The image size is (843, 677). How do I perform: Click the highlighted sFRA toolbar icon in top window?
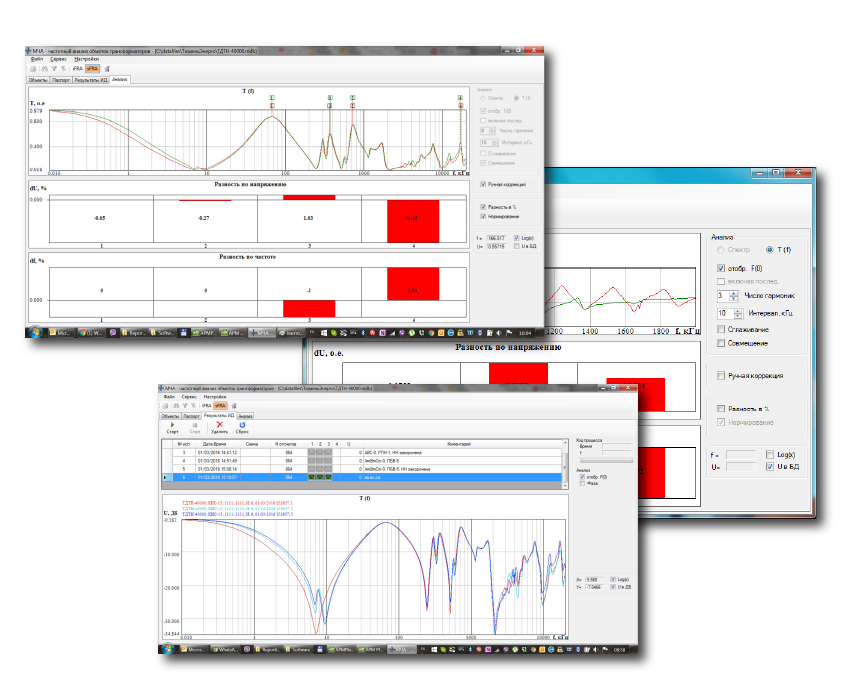coord(92,69)
